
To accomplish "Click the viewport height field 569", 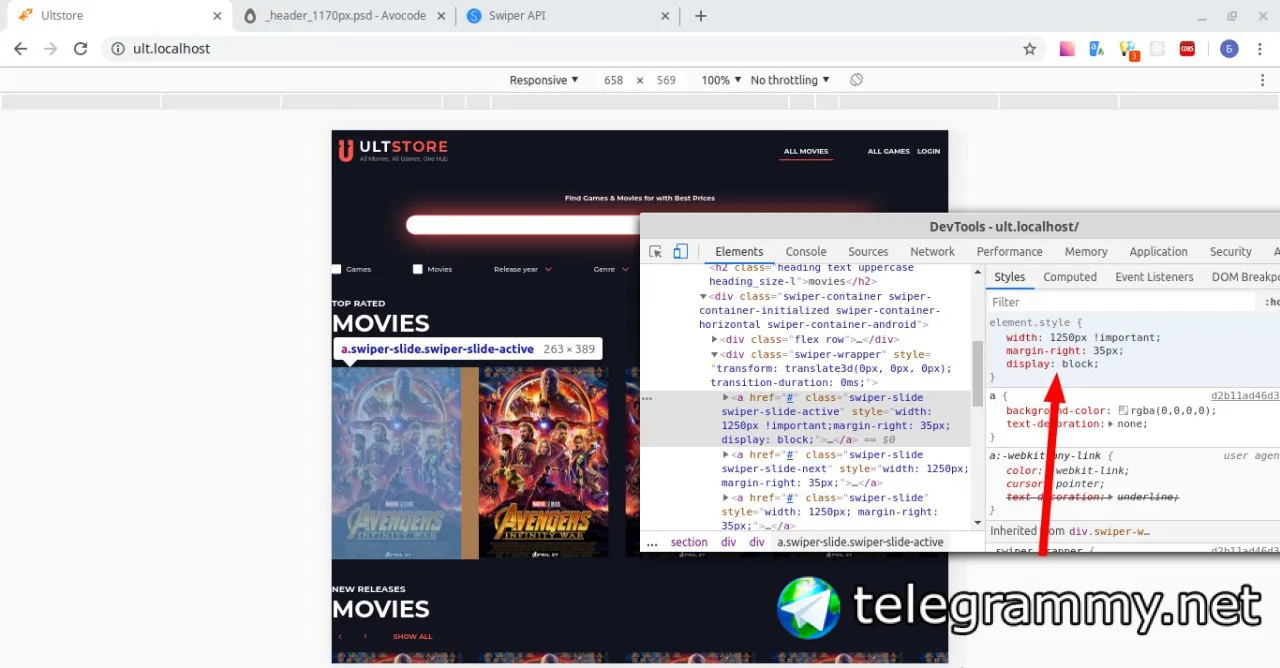I will [x=666, y=80].
